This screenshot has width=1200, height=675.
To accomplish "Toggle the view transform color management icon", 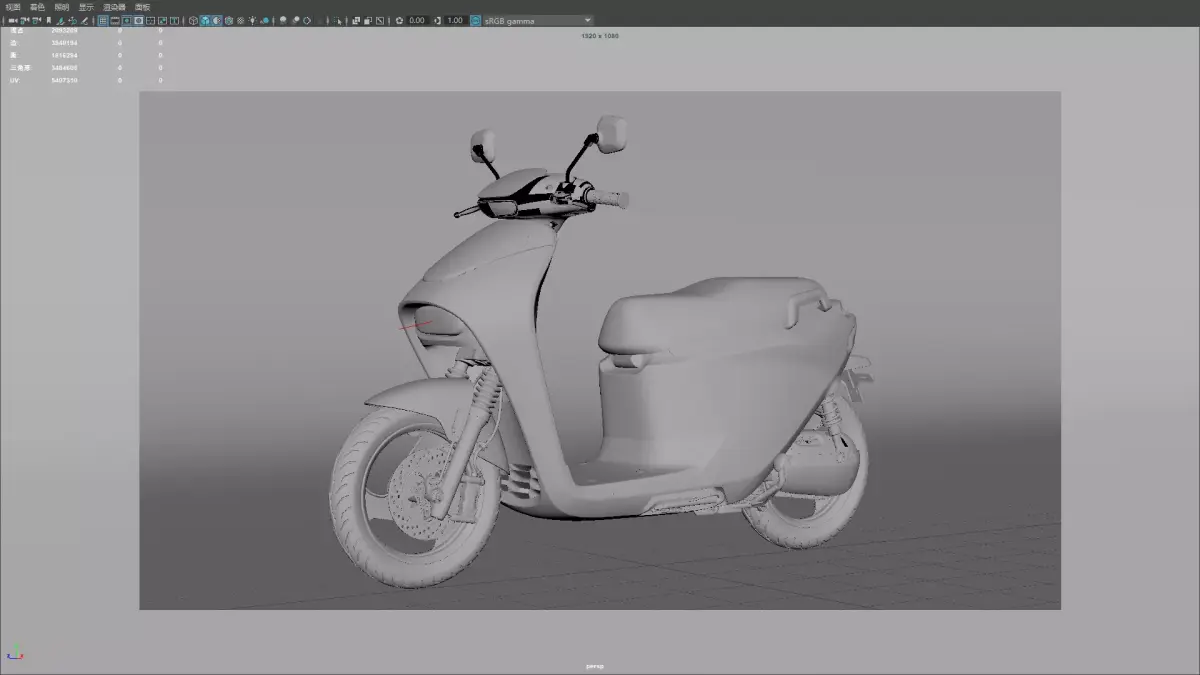I will [x=475, y=20].
